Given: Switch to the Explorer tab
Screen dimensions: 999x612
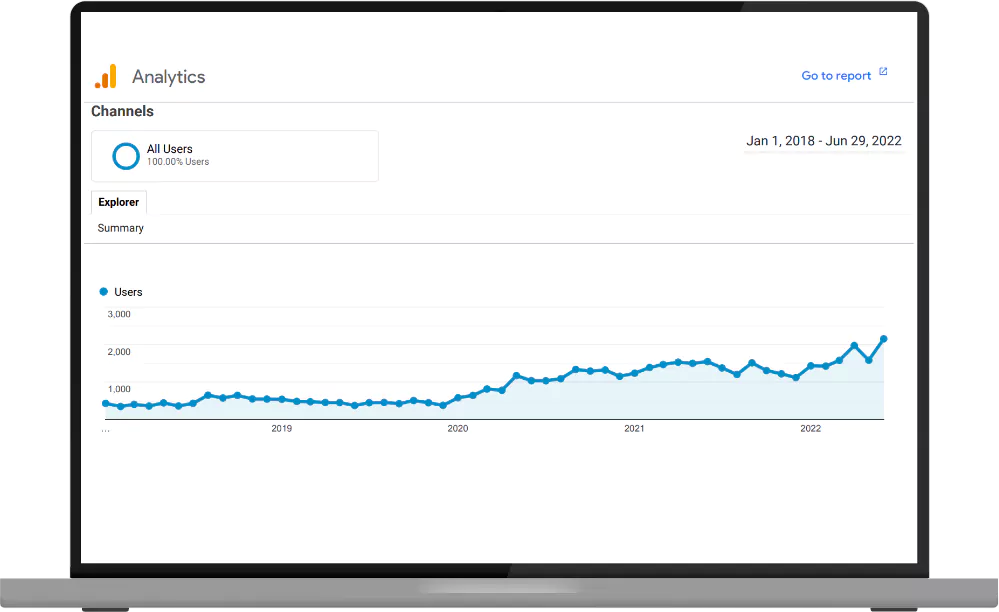Looking at the screenshot, I should click(118, 202).
